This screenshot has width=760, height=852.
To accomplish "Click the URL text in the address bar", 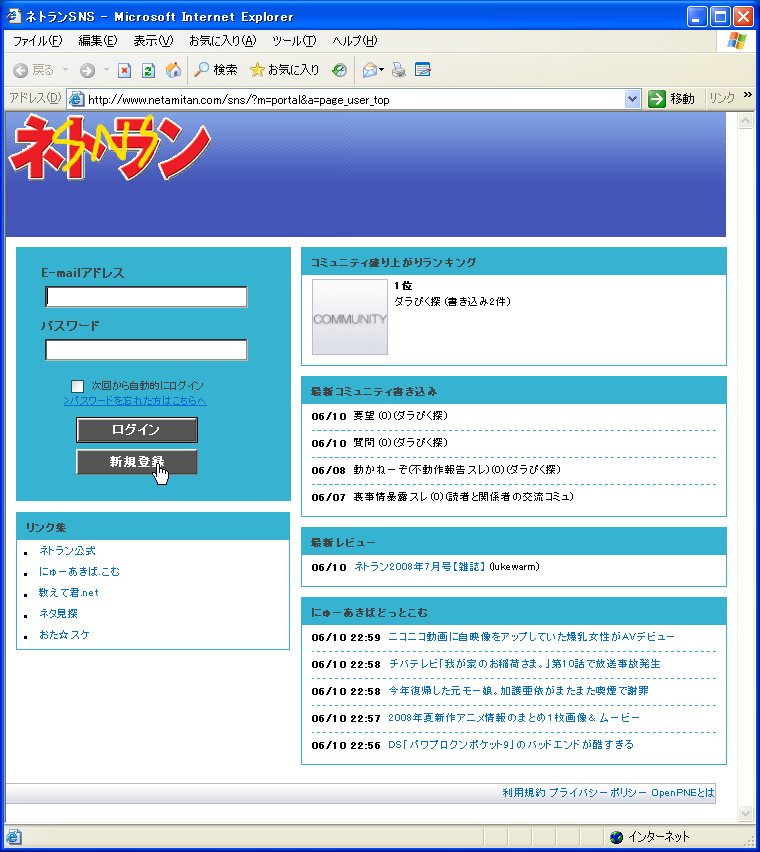I will (238, 99).
